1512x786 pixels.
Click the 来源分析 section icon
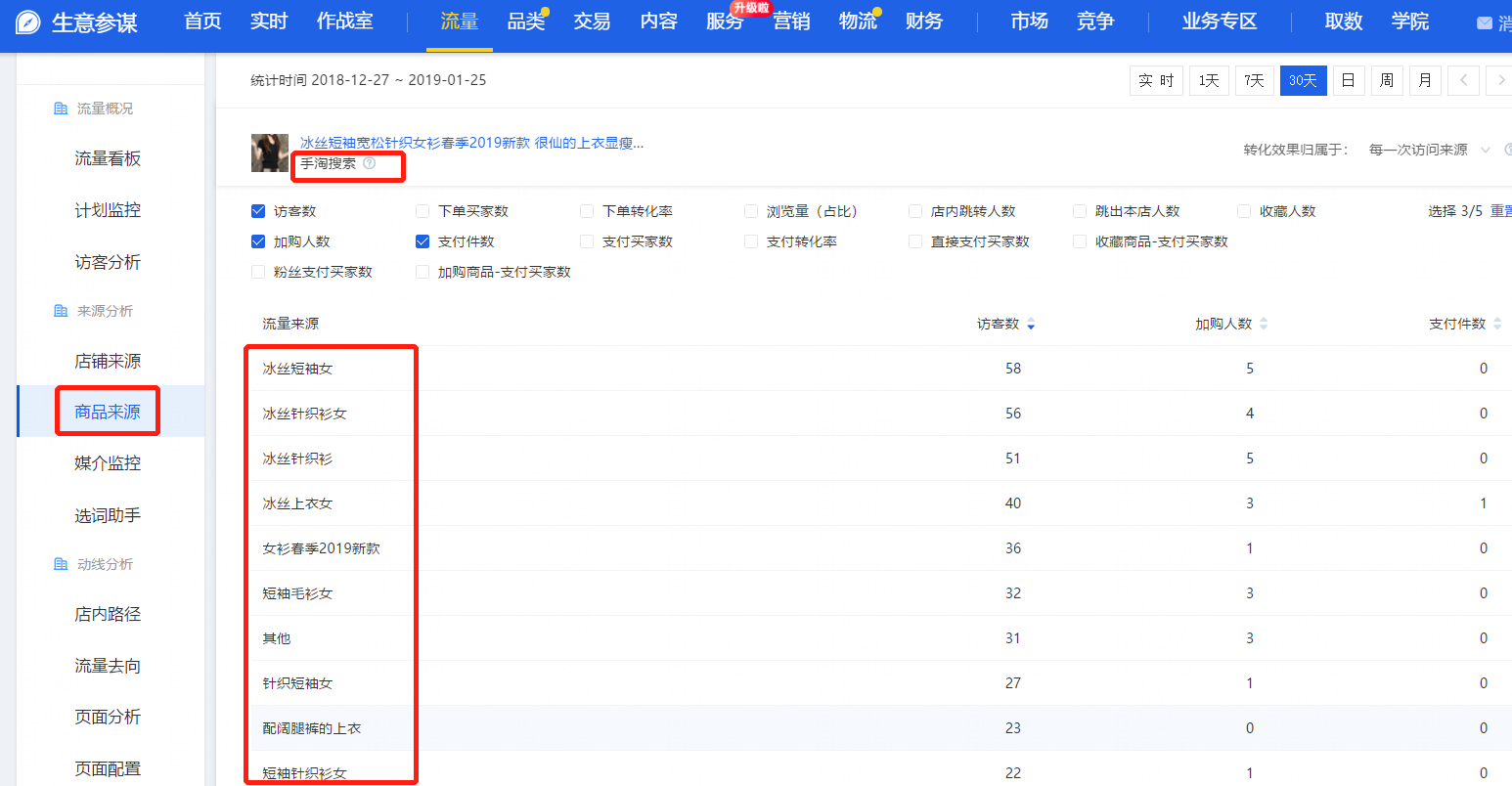[61, 311]
